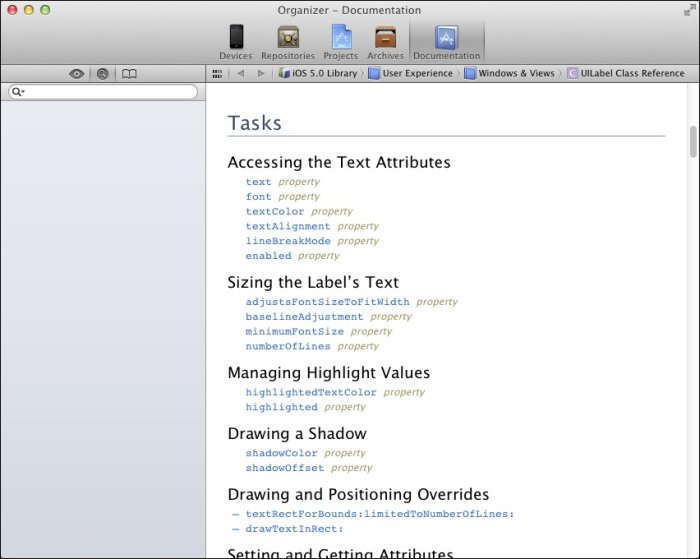This screenshot has height=559, width=700.
Task: Open the iOS 5.0 Library breadcrumb
Action: (318, 73)
